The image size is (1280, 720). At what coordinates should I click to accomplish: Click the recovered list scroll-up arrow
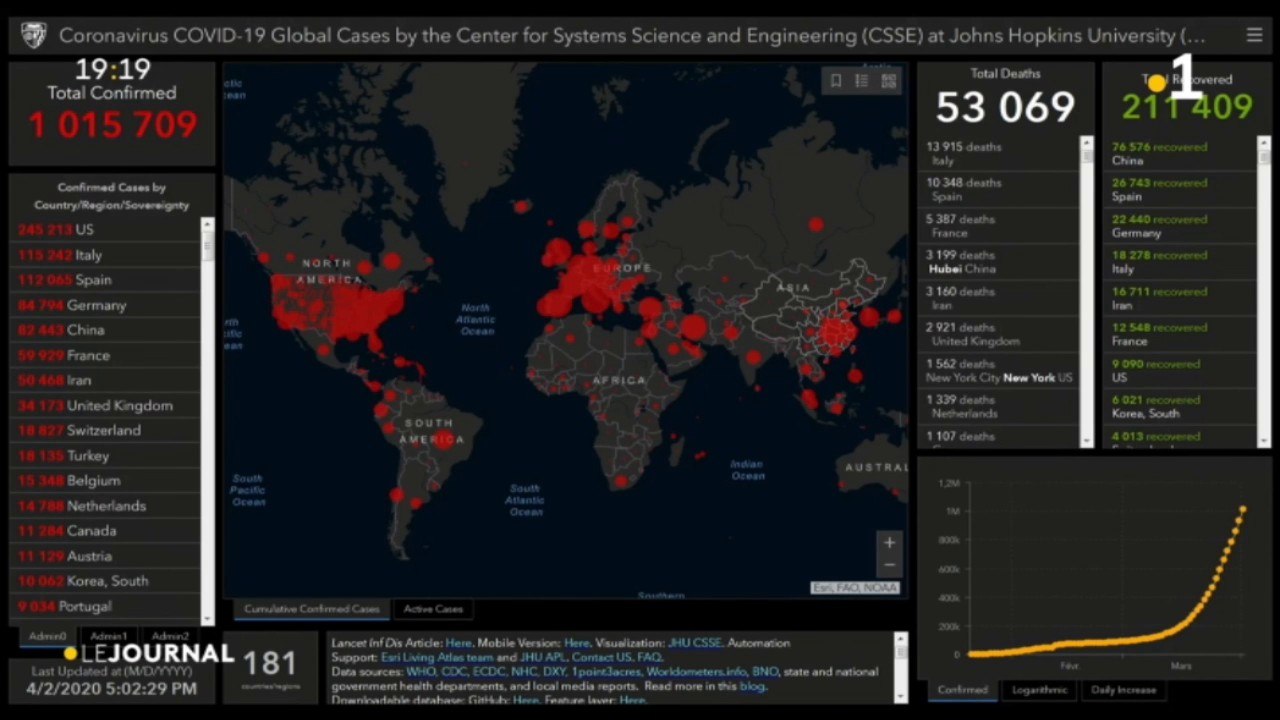click(x=1264, y=142)
